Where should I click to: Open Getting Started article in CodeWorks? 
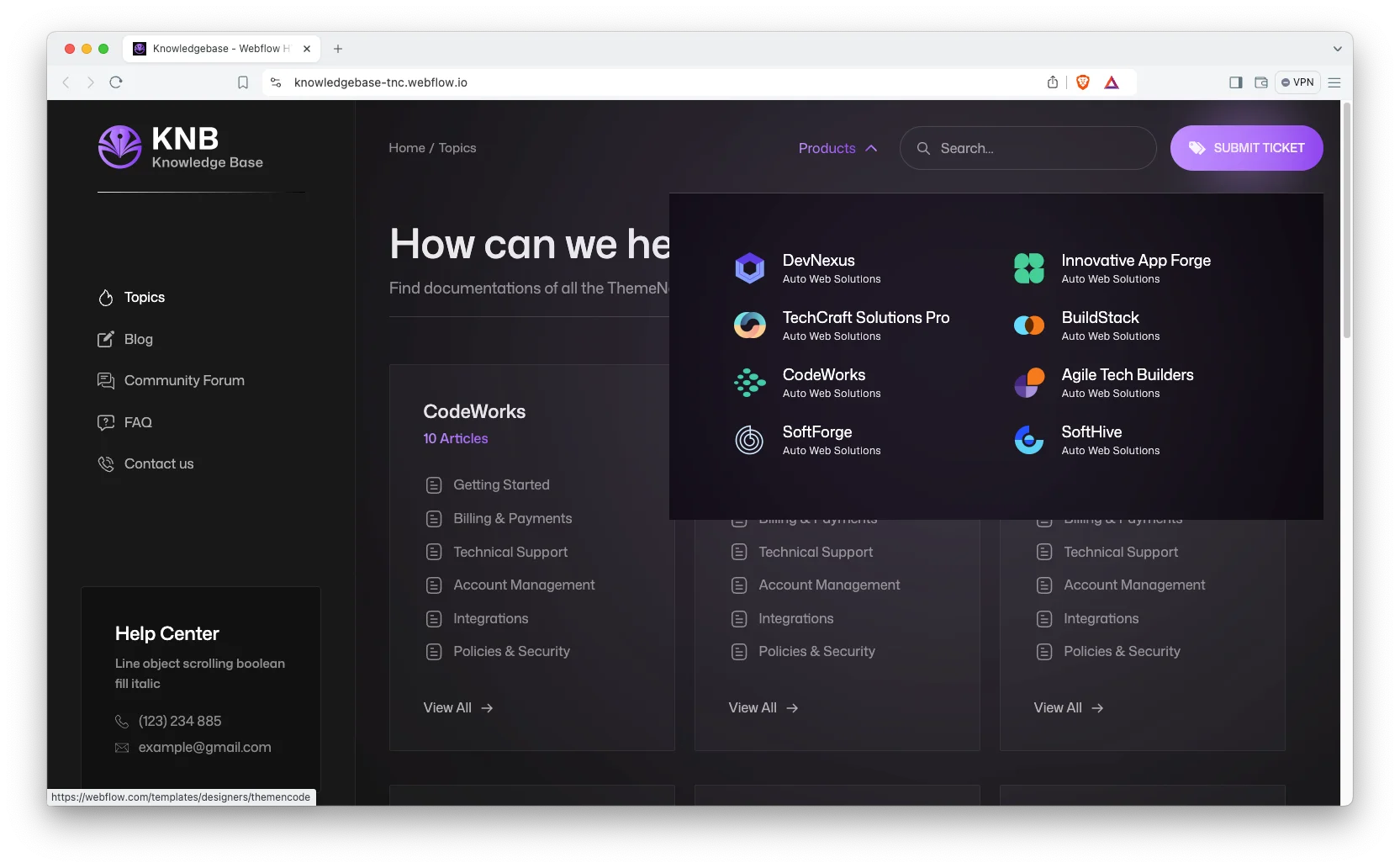(501, 485)
